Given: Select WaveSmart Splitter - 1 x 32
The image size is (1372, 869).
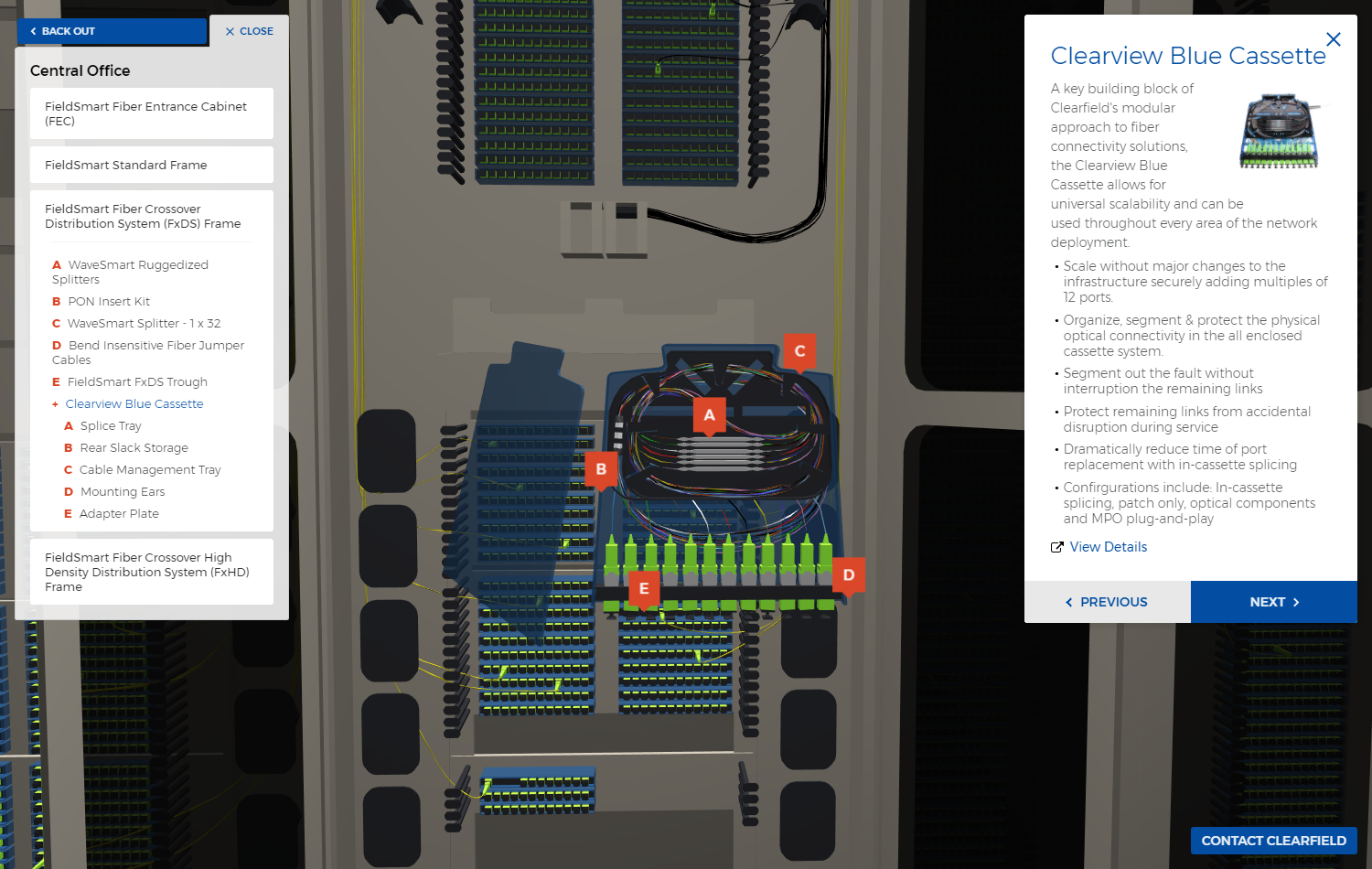Looking at the screenshot, I should point(136,323).
